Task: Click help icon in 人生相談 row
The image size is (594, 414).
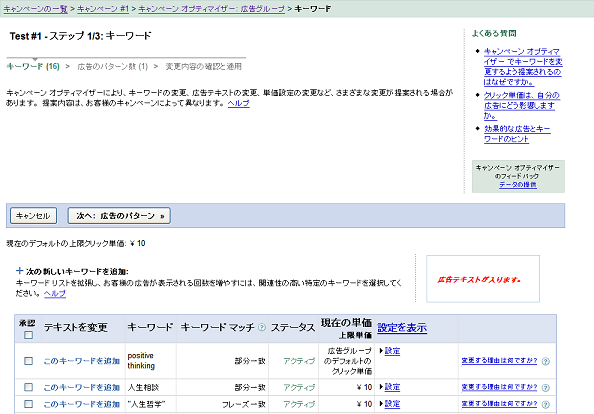Action: (546, 388)
